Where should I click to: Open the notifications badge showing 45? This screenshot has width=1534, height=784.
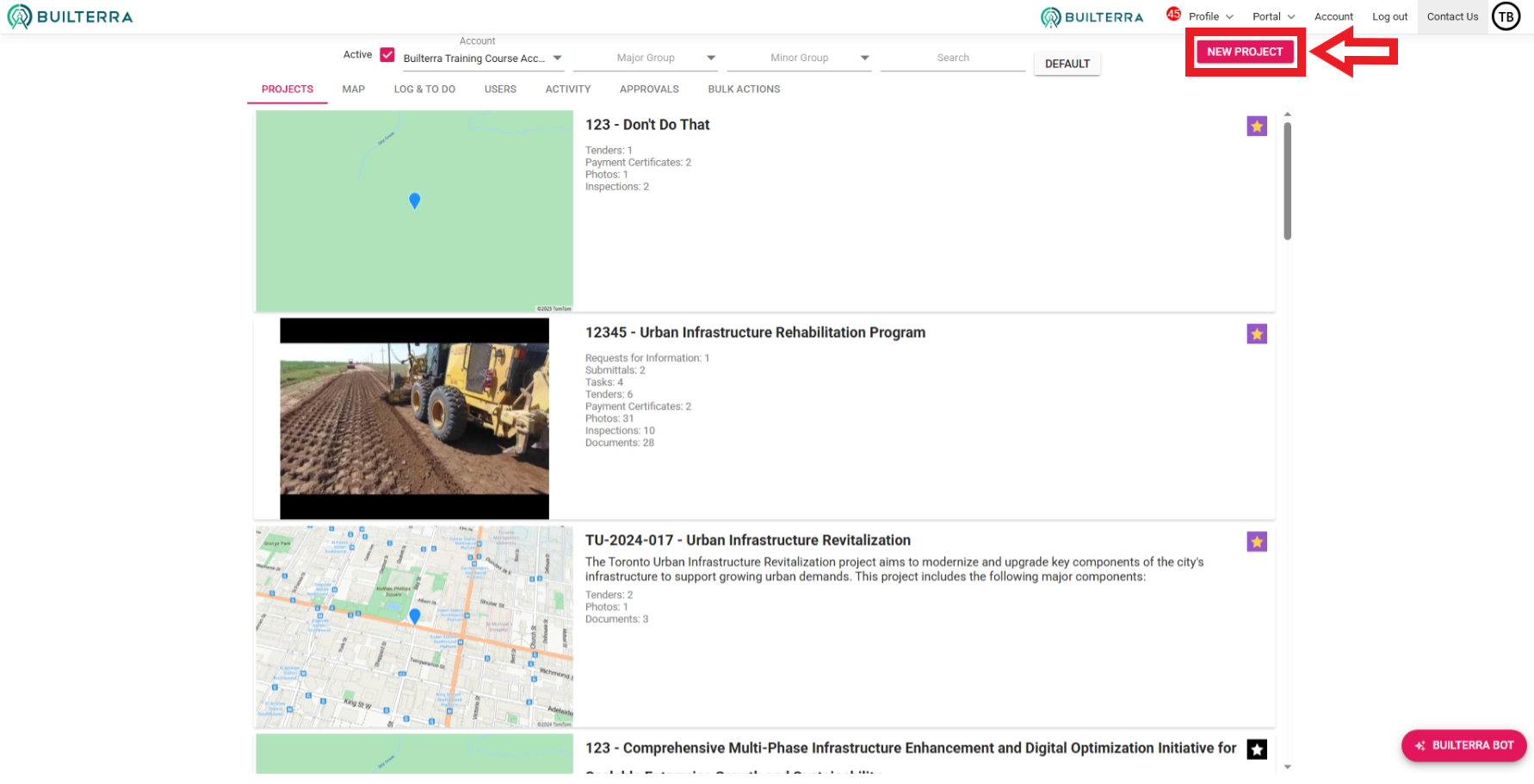click(x=1173, y=14)
